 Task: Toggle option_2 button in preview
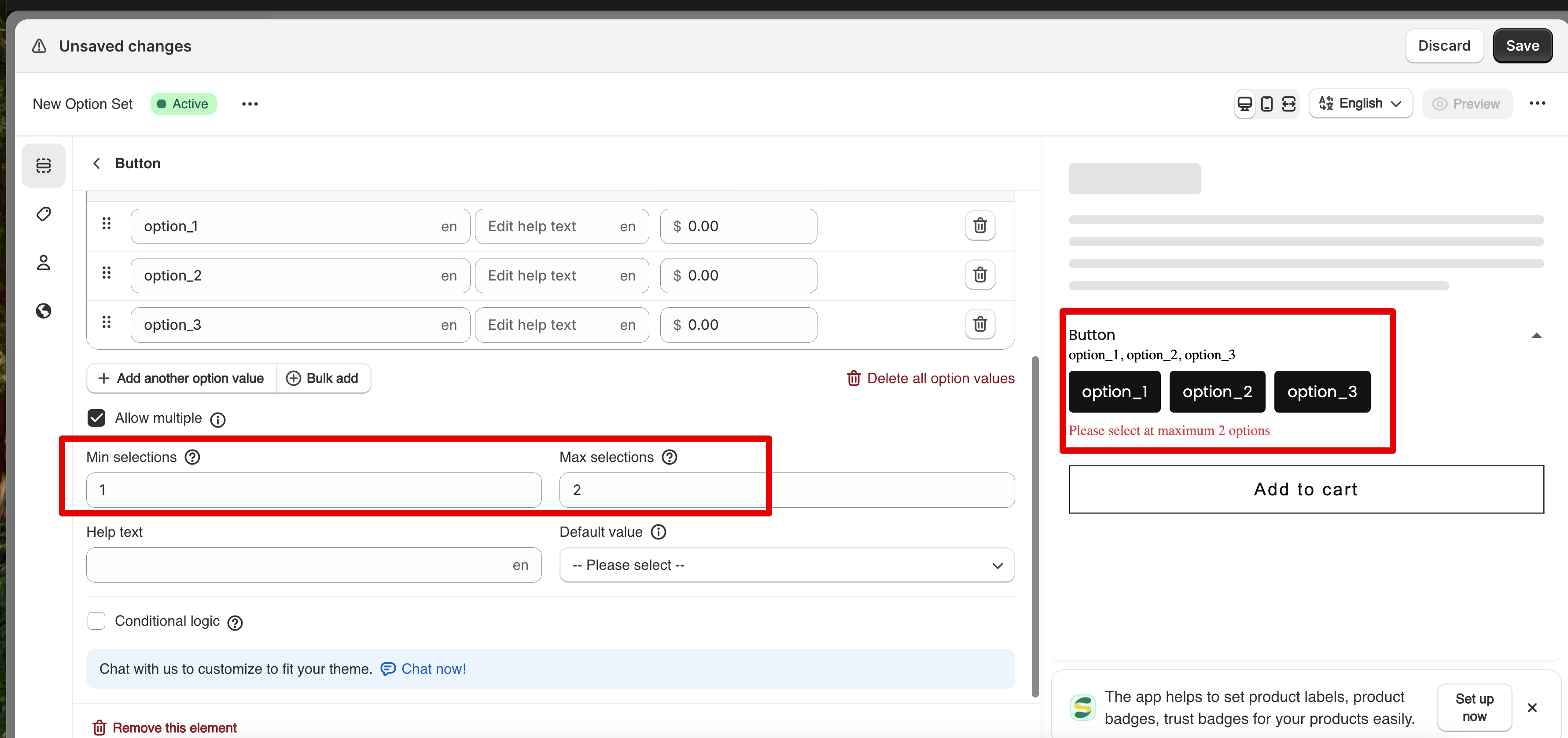click(1217, 391)
